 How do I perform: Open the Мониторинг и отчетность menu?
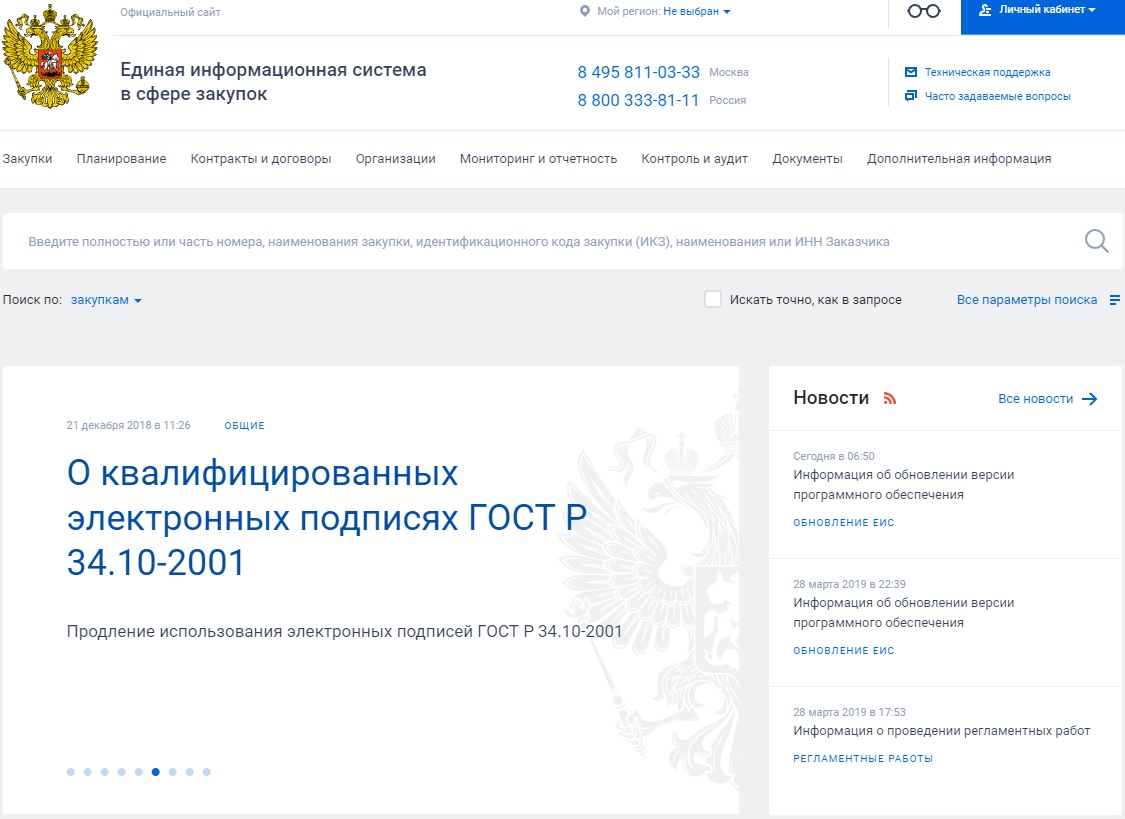538,158
